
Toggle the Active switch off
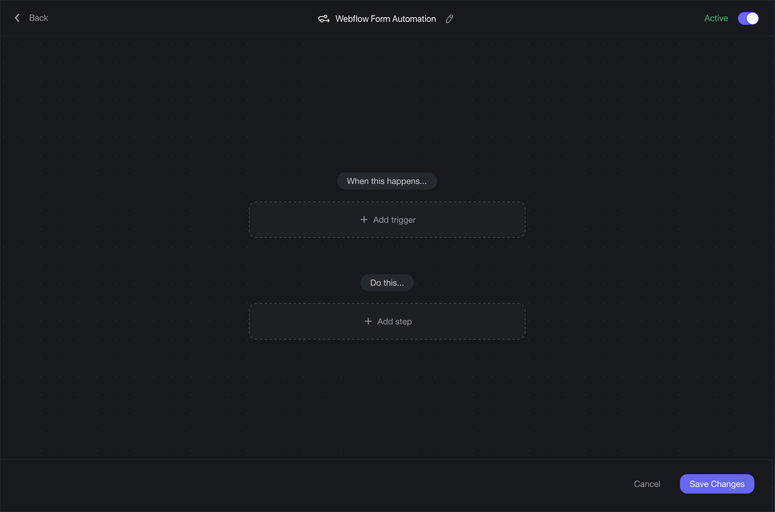[748, 18]
